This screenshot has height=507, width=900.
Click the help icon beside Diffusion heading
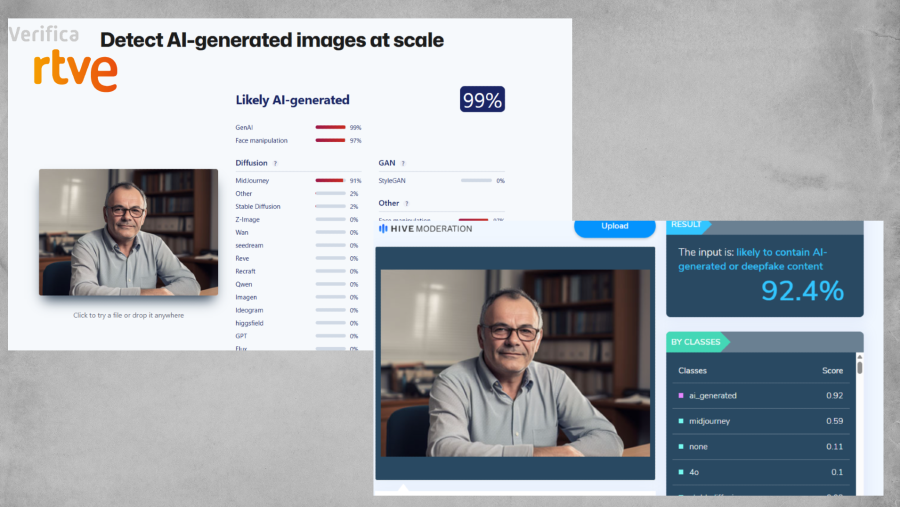(276, 164)
